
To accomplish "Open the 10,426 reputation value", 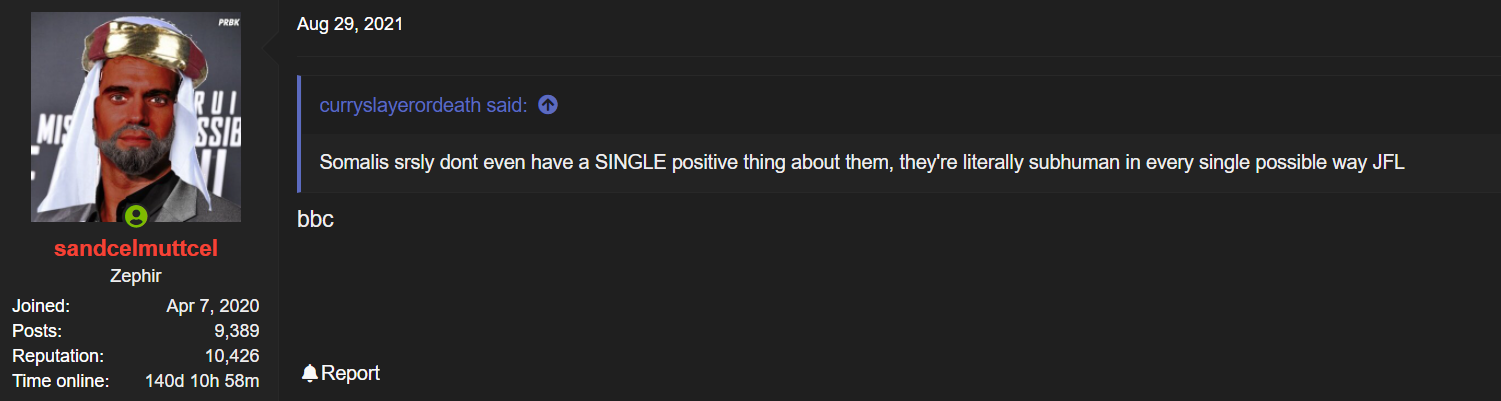I will tap(233, 356).
